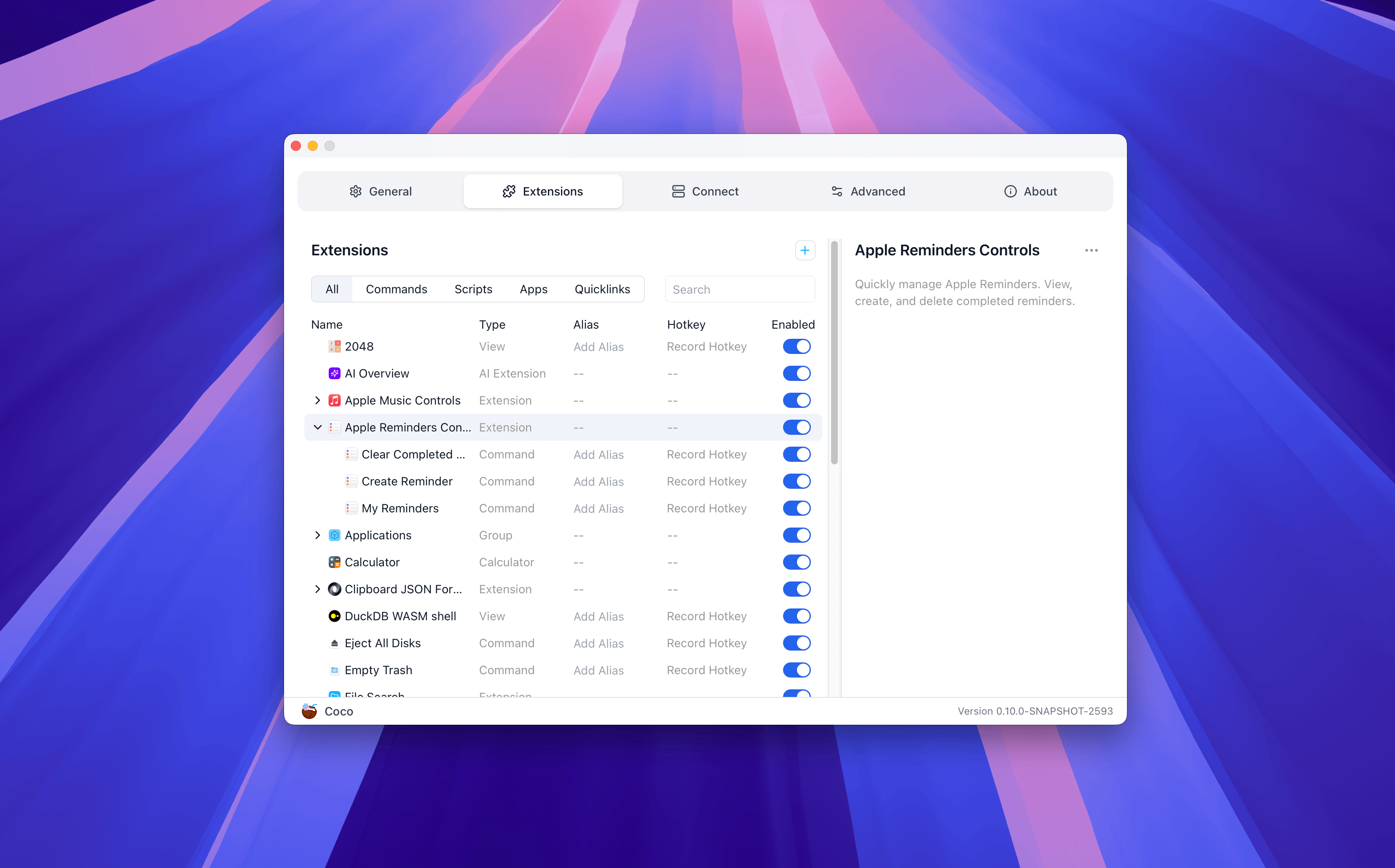Click the Coco coconut logo

click(x=309, y=711)
